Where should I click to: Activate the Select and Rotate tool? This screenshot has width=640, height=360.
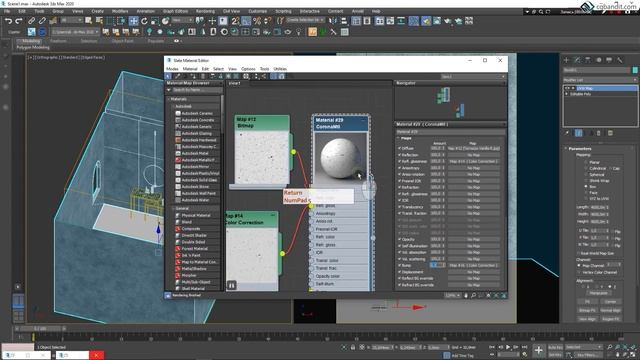coord(144,21)
